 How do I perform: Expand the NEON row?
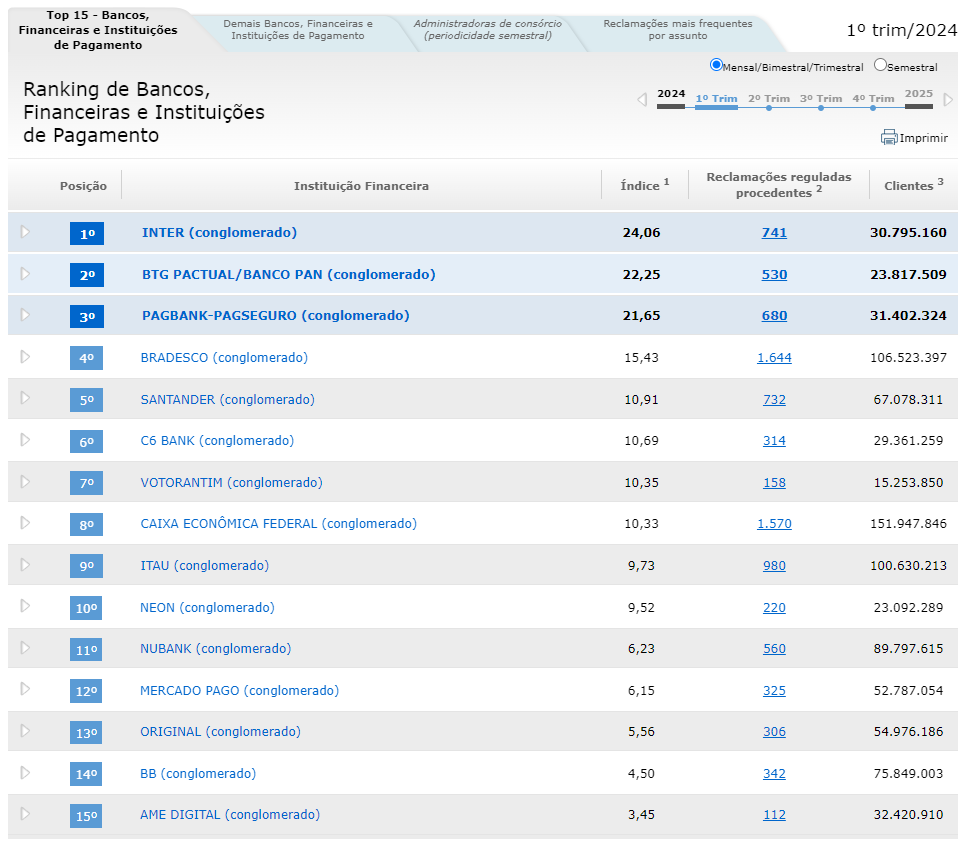(25, 606)
